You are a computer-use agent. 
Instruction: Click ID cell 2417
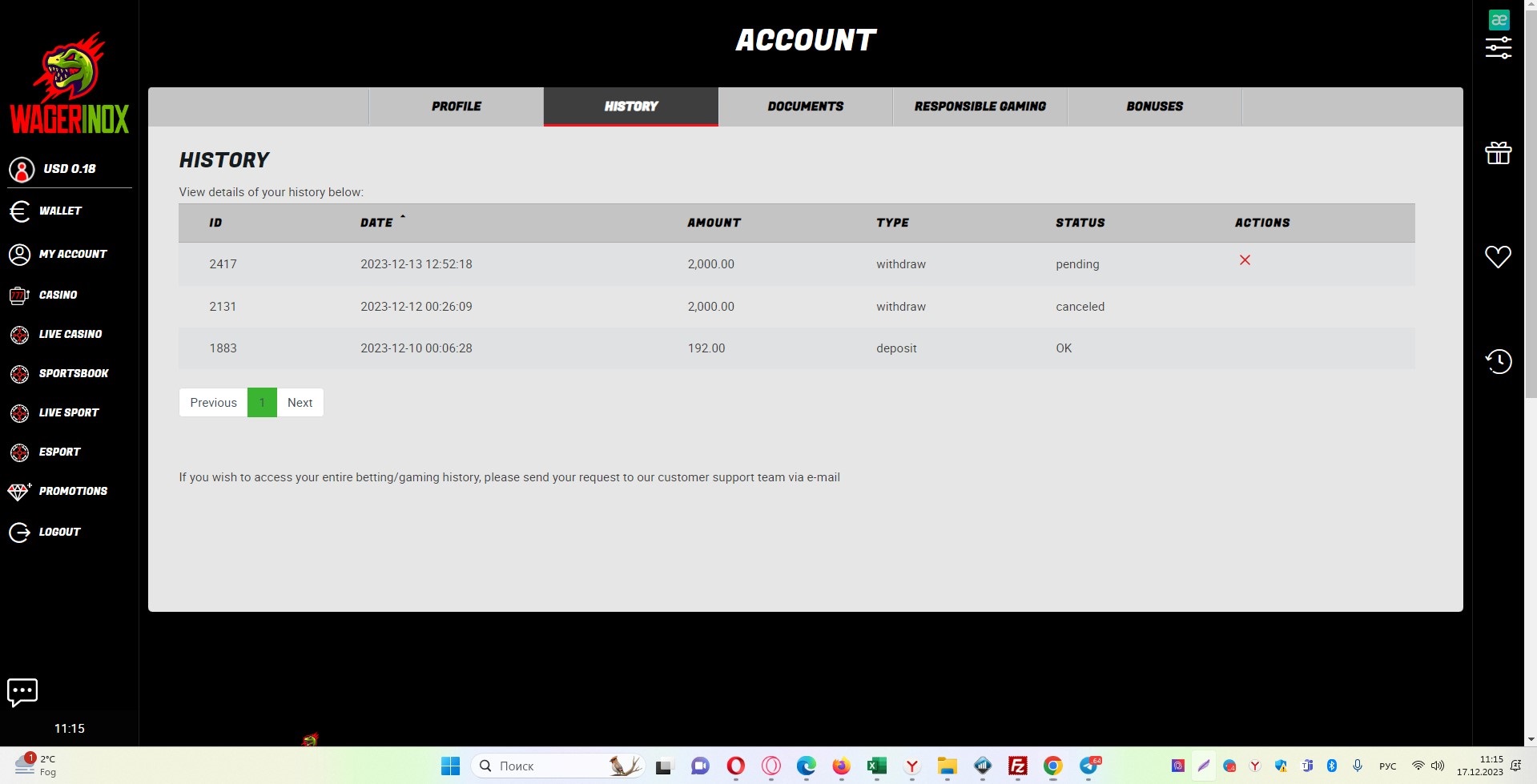[223, 264]
